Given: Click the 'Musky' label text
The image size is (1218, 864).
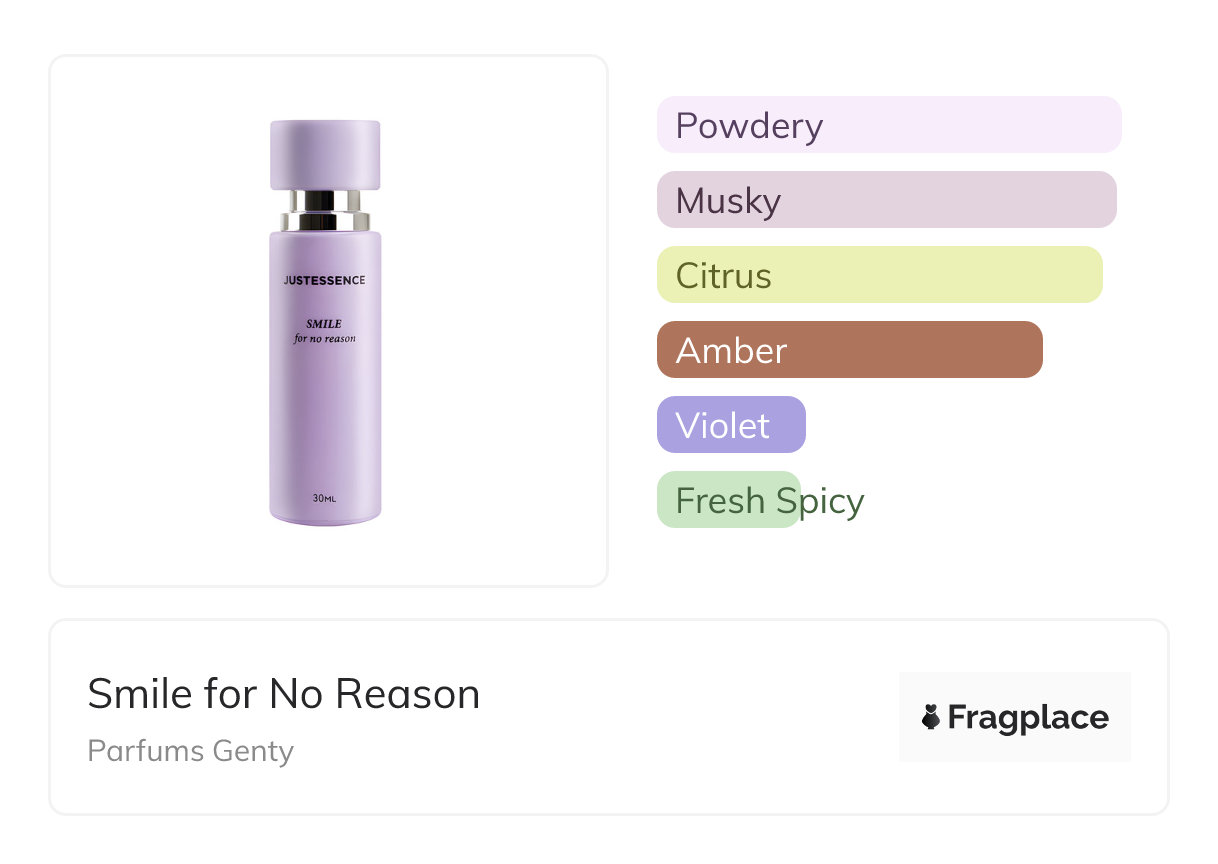Looking at the screenshot, I should click(x=728, y=200).
